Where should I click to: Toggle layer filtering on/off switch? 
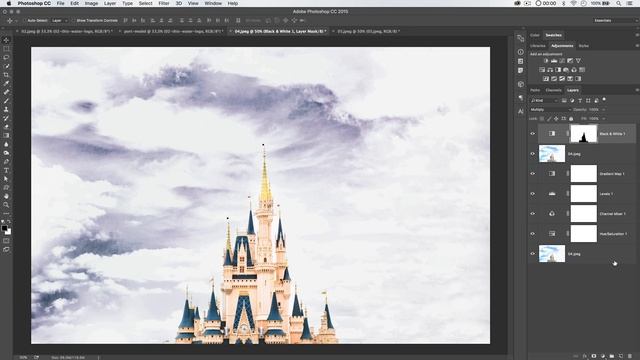604,99
